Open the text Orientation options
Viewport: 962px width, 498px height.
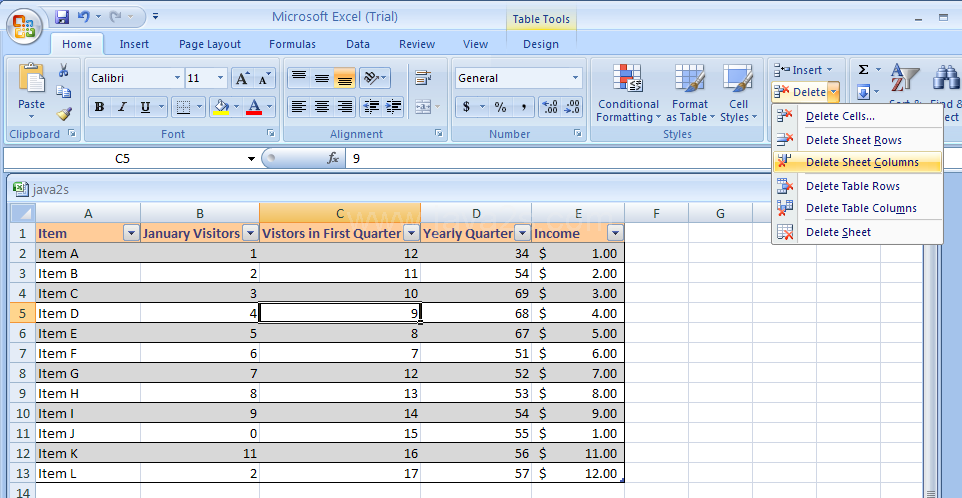click(374, 78)
